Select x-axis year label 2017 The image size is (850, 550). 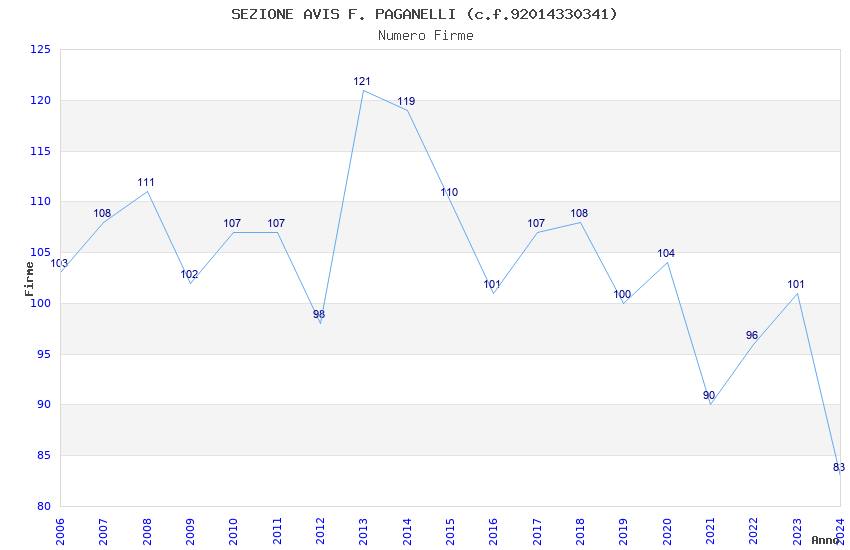[537, 531]
